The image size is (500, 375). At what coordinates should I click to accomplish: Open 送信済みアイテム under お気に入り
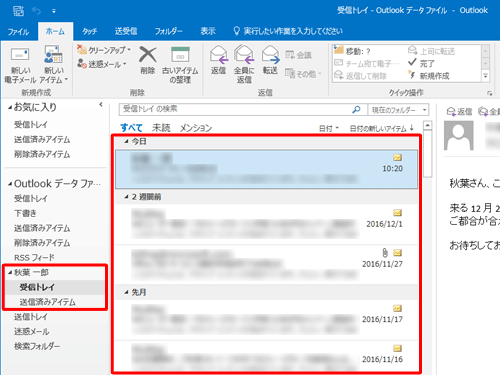point(42,139)
